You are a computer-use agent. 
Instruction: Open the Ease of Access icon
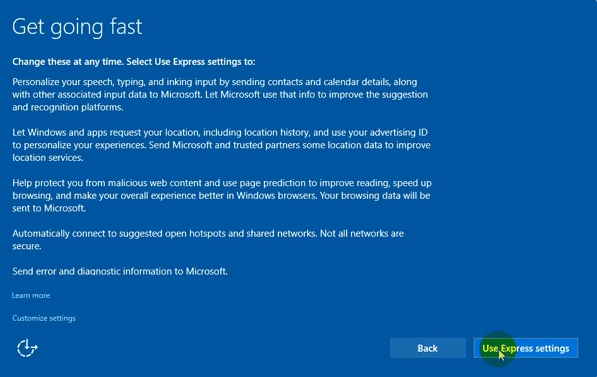pyautogui.click(x=27, y=348)
